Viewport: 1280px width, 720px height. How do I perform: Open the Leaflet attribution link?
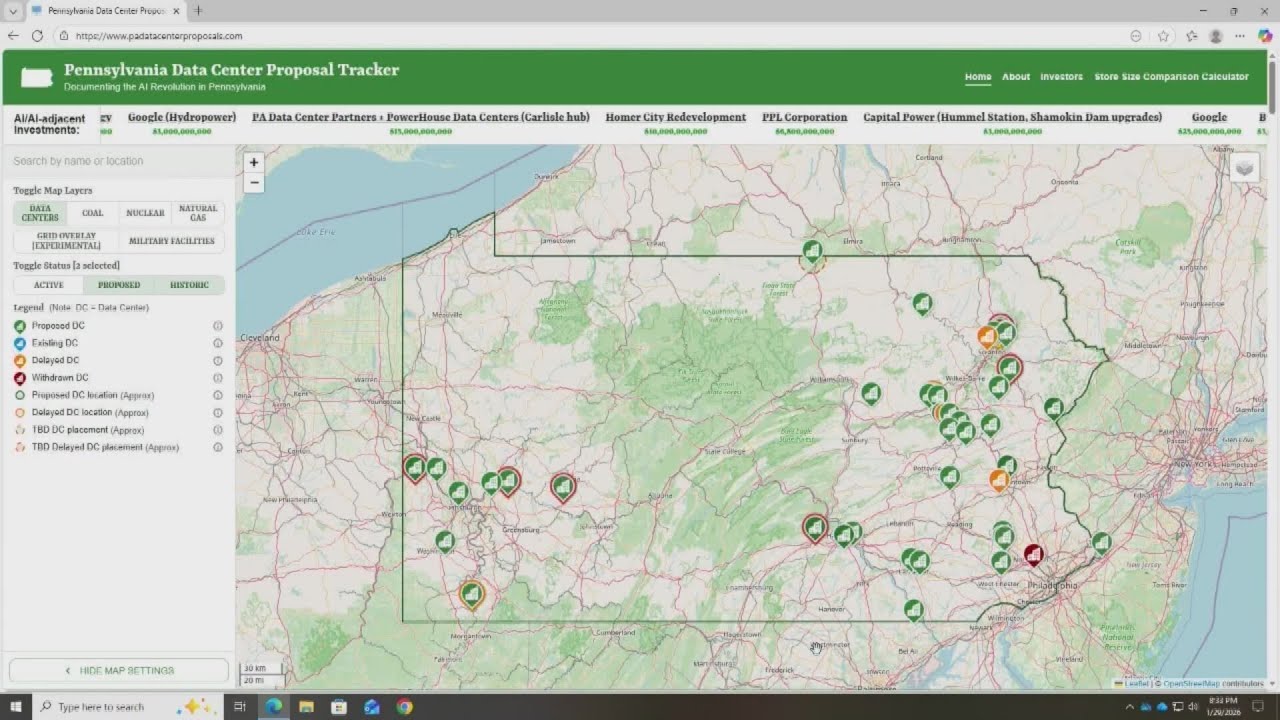point(1136,684)
